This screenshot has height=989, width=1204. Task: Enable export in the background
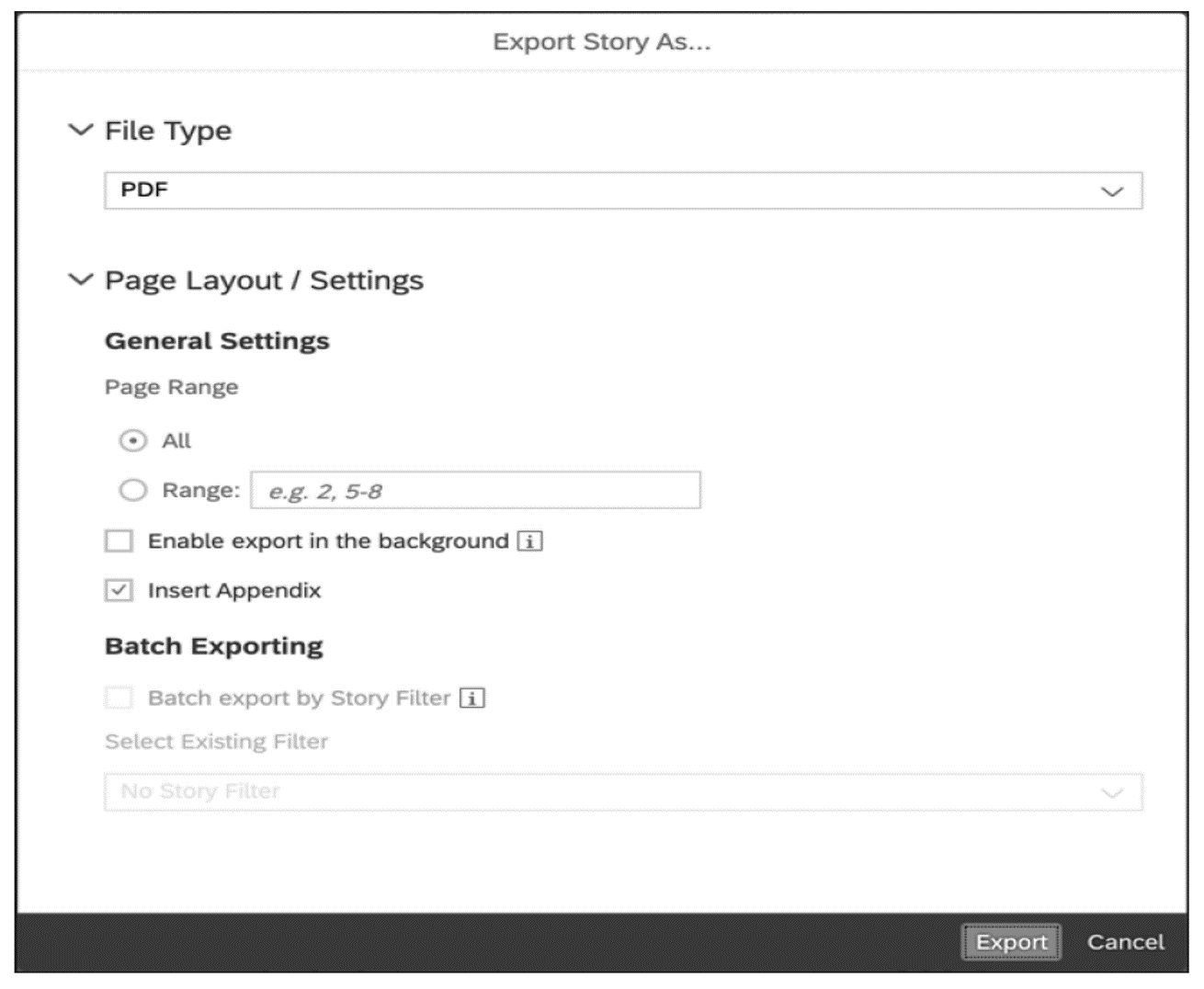pyautogui.click(x=118, y=542)
